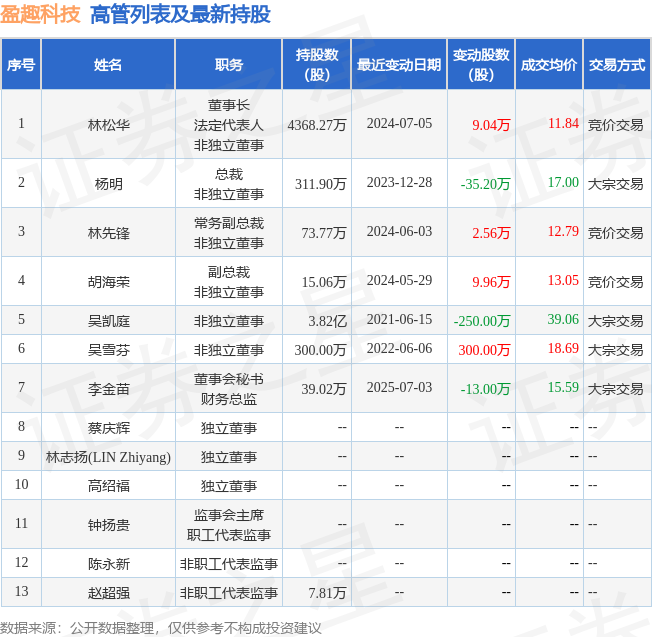Click the 盈趣科技 company name in the title
Screen dimensions: 652x637
(x=40, y=15)
